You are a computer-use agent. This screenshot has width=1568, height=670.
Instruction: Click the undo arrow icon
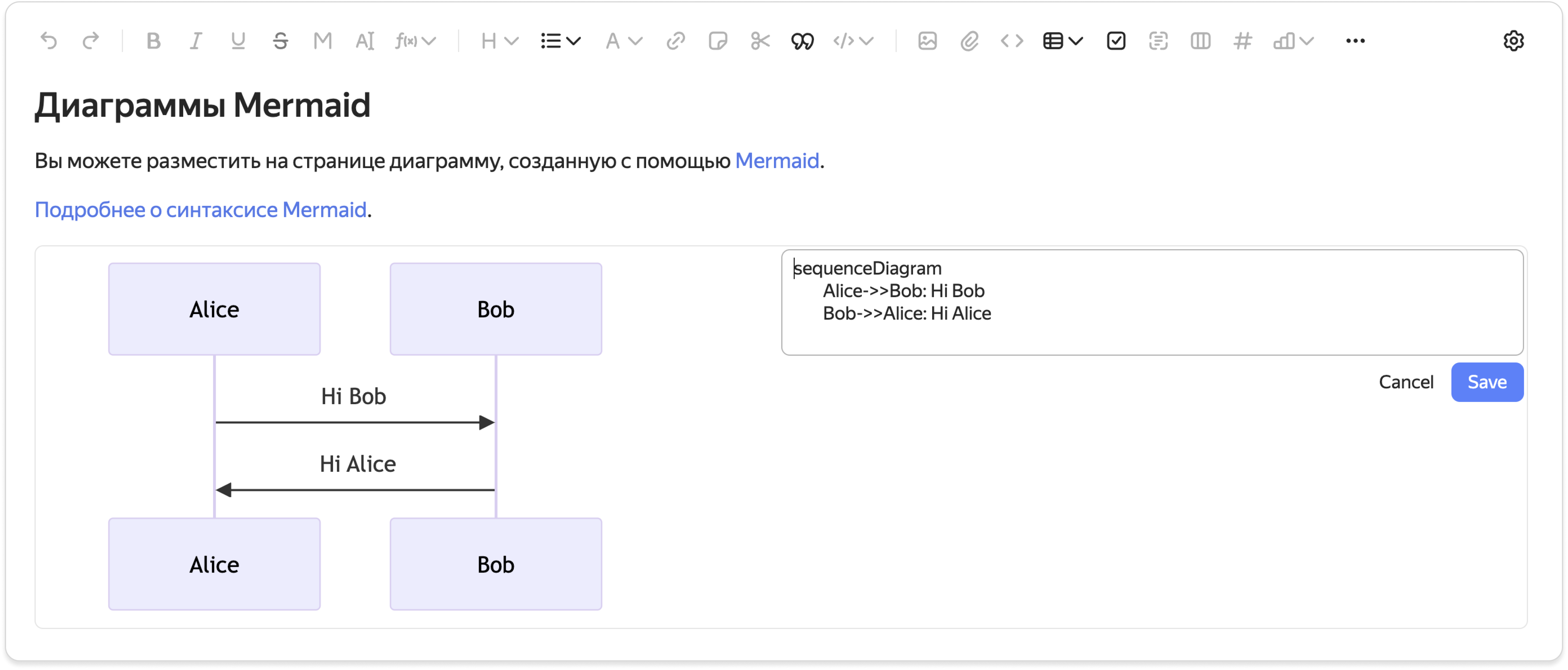coord(49,41)
